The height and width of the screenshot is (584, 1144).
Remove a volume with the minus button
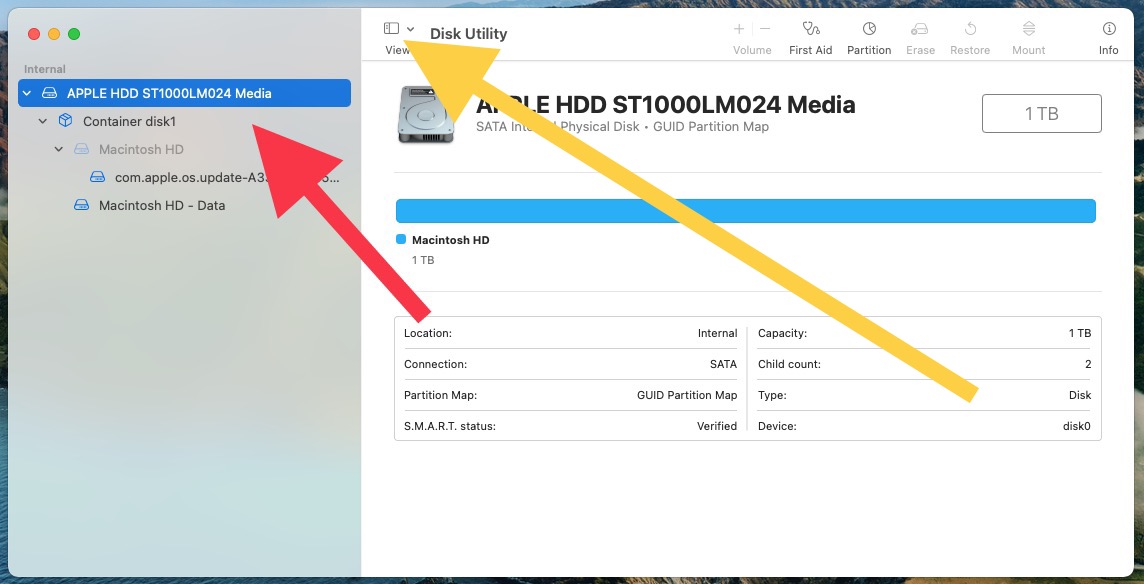point(765,28)
